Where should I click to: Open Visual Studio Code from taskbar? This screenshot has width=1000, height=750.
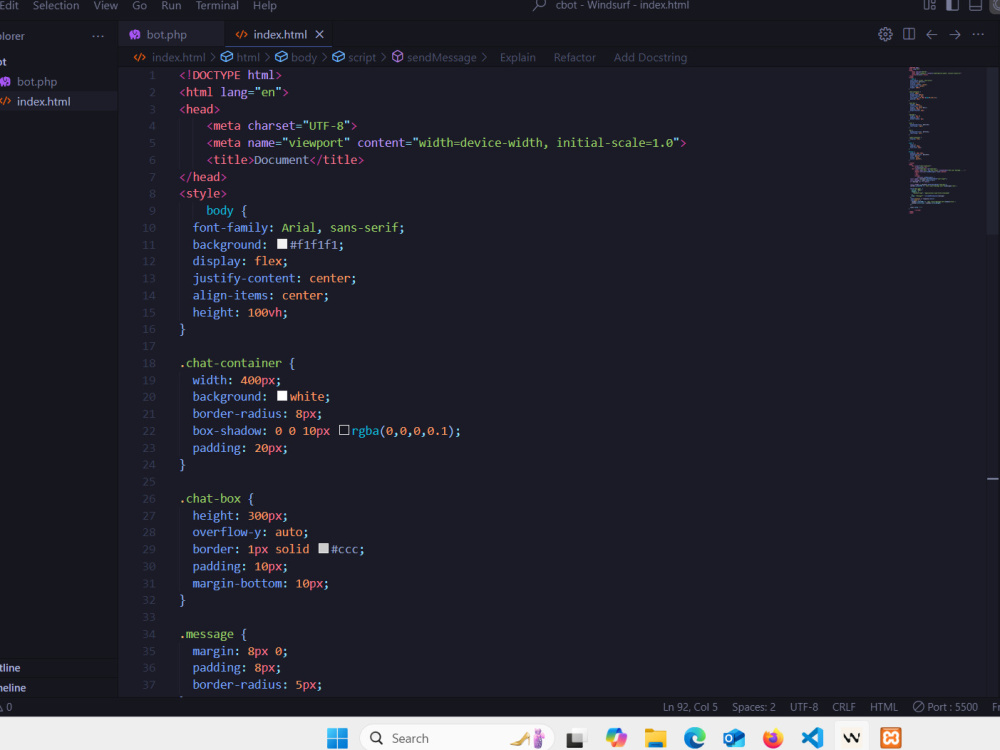812,738
